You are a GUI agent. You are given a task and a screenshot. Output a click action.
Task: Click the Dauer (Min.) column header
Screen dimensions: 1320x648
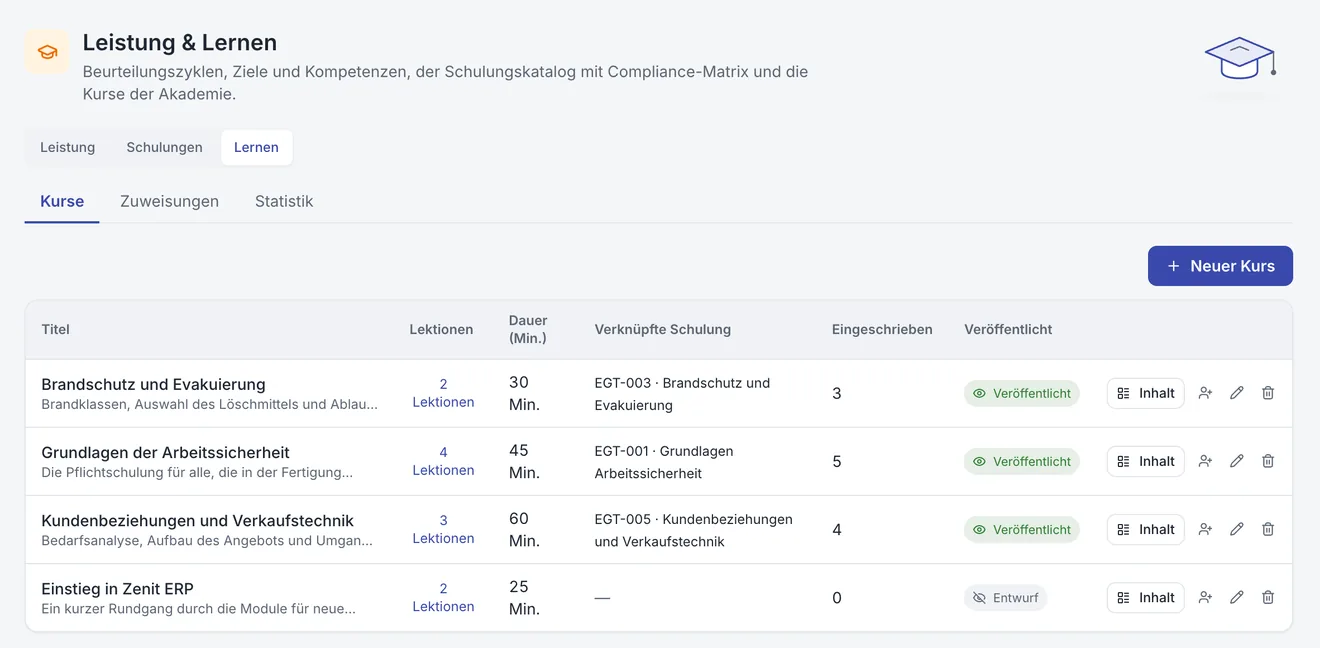point(528,329)
